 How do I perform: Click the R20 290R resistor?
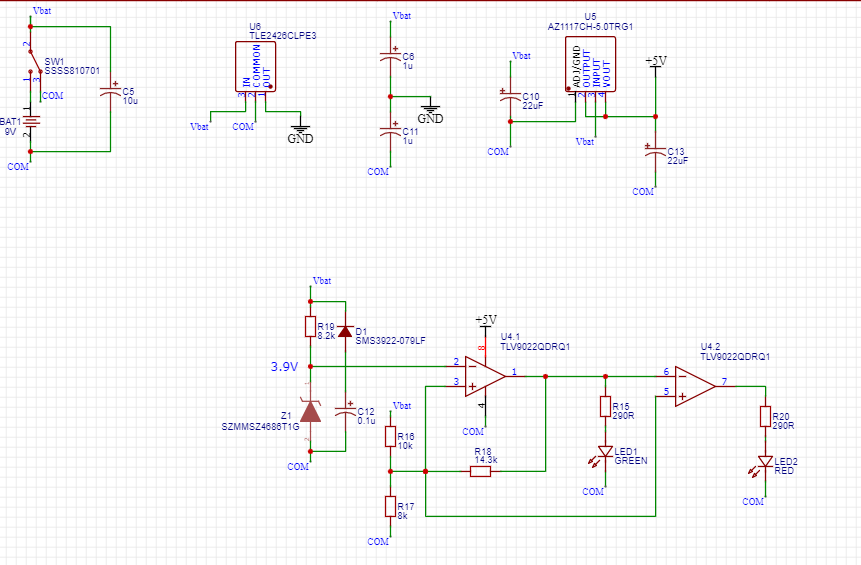coord(765,416)
